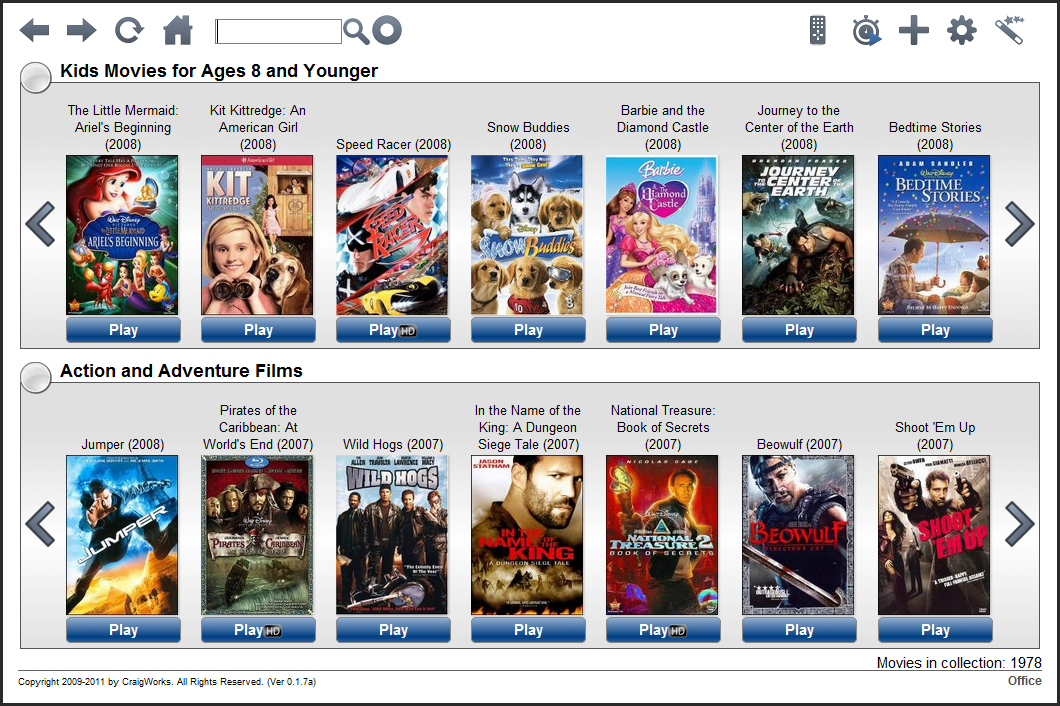Open the Jumper poster
The image size is (1060, 706).
[x=122, y=535]
